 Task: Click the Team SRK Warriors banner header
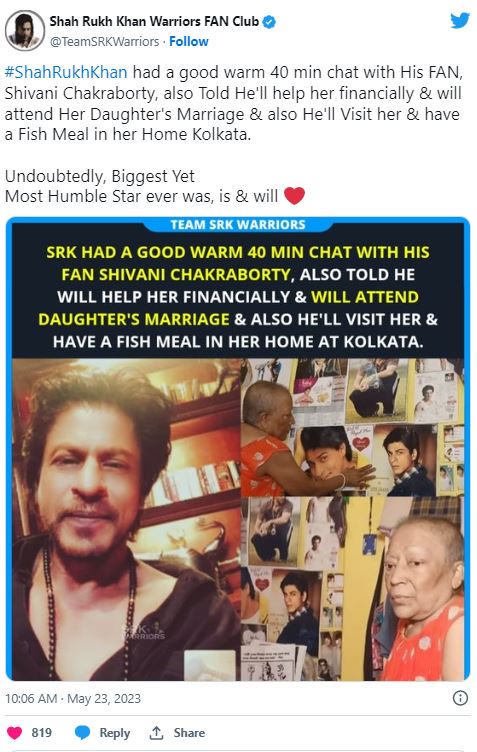(238, 224)
